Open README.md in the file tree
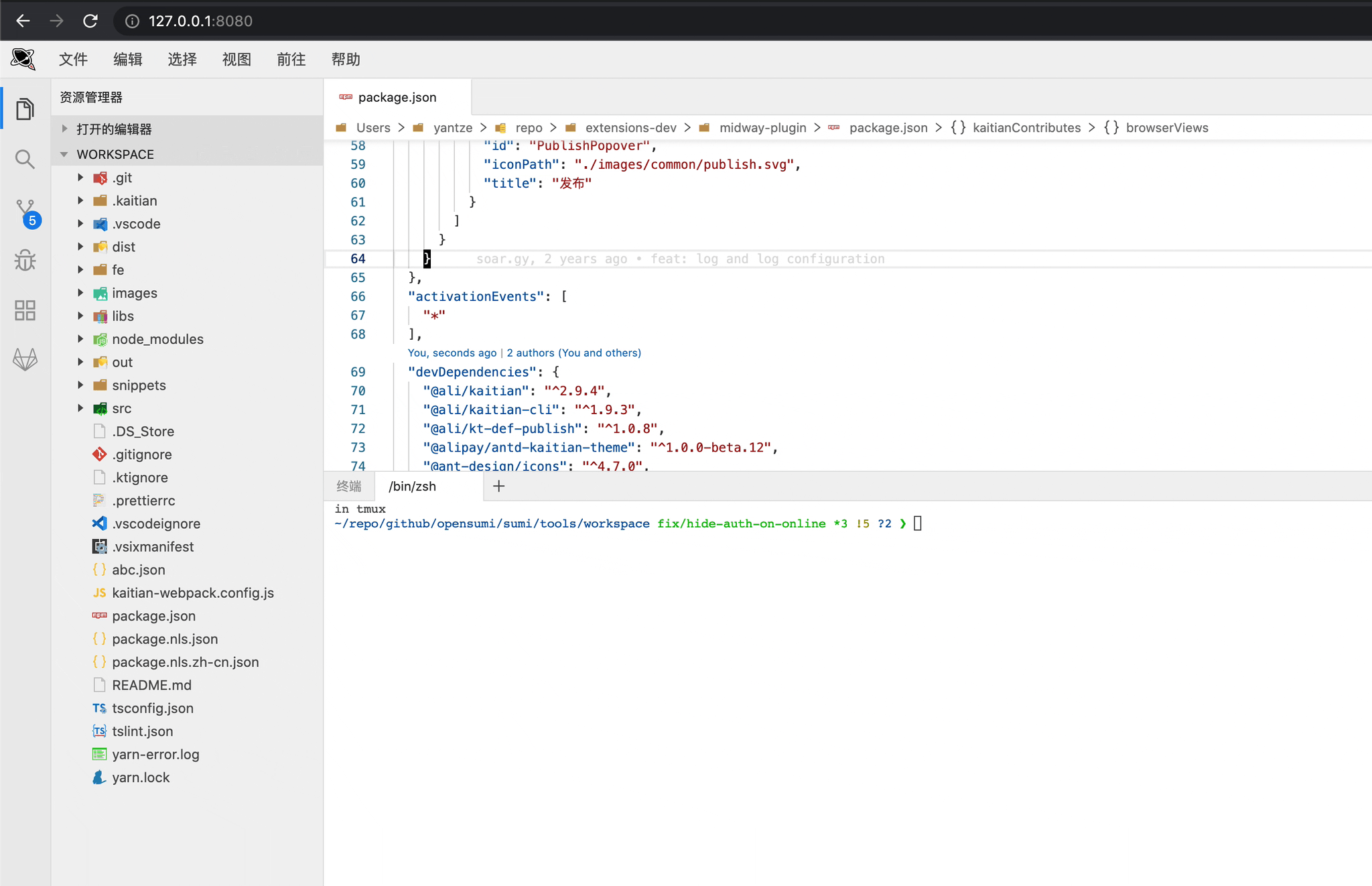The width and height of the screenshot is (1372, 886). pos(151,686)
